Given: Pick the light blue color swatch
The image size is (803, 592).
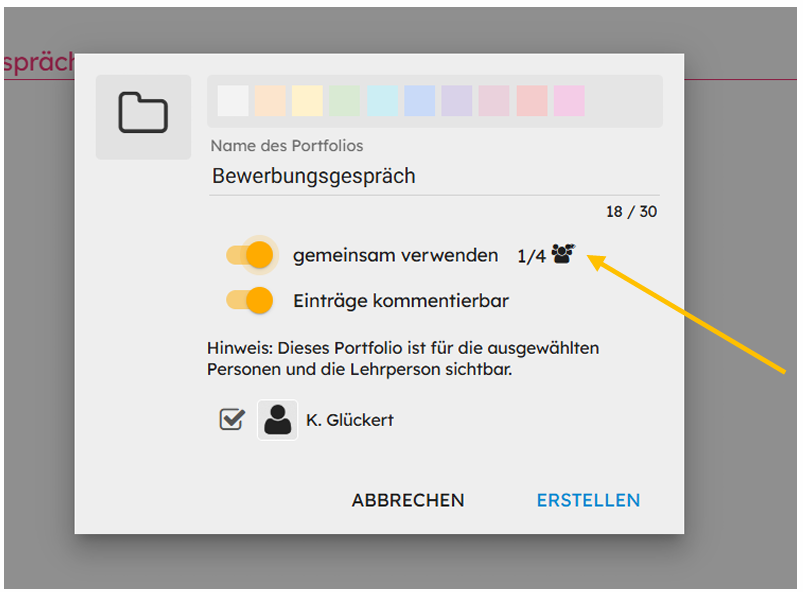Looking at the screenshot, I should tap(420, 101).
